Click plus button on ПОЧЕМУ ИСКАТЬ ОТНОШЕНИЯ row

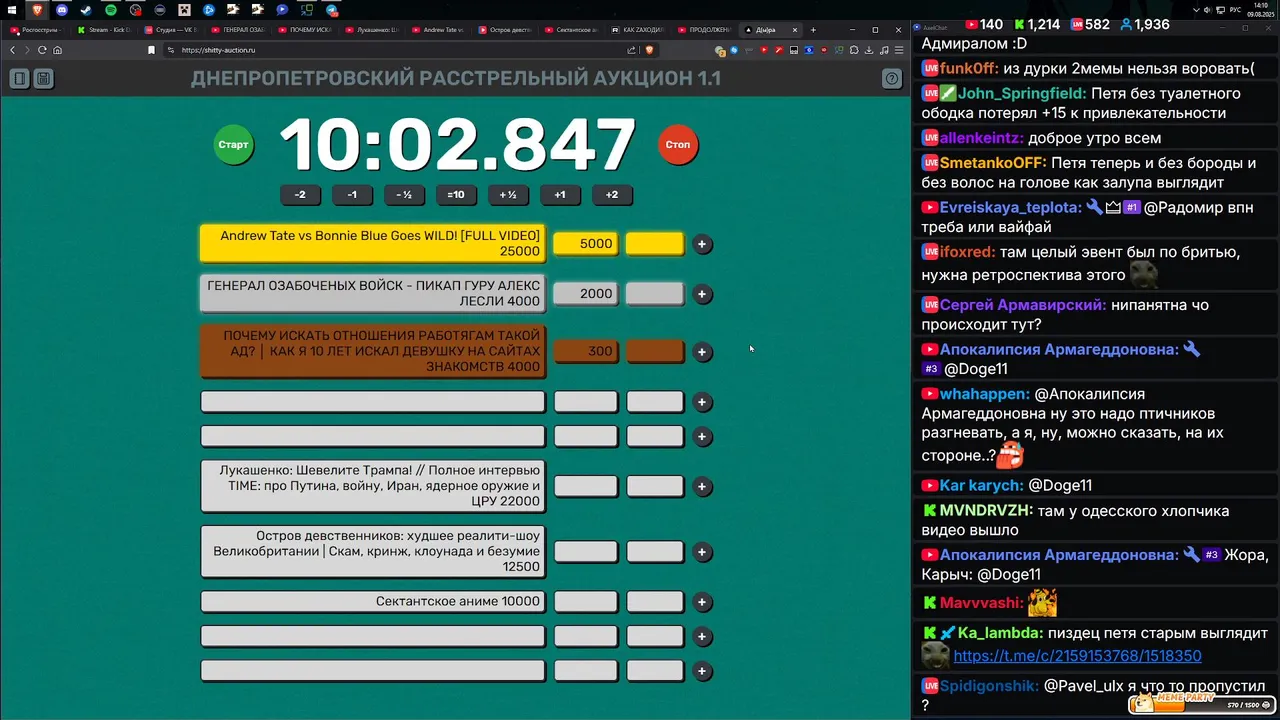coord(702,352)
